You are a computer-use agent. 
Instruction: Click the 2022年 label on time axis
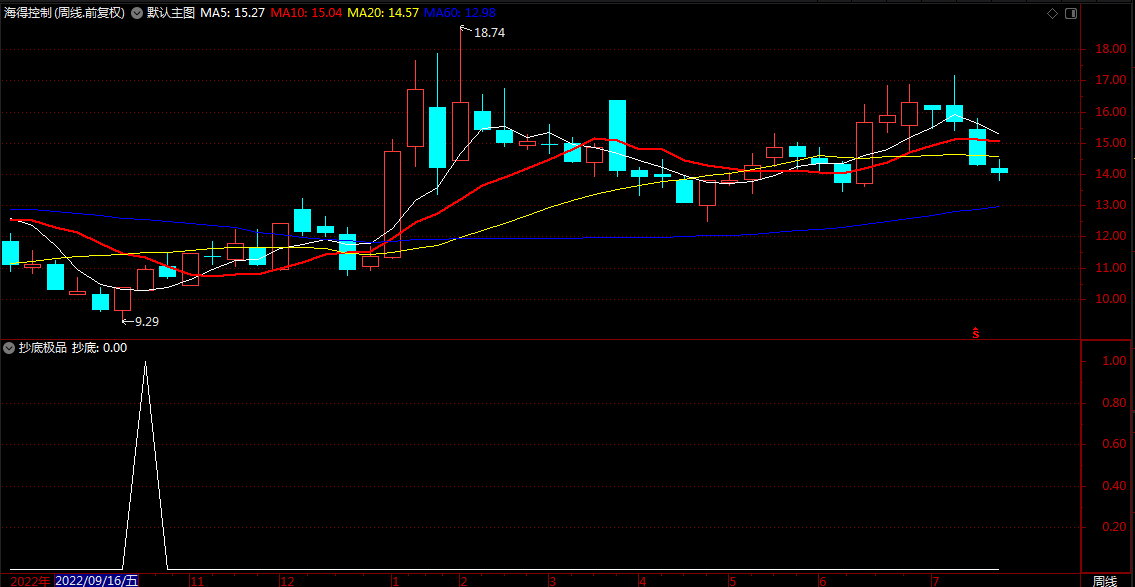point(31,580)
